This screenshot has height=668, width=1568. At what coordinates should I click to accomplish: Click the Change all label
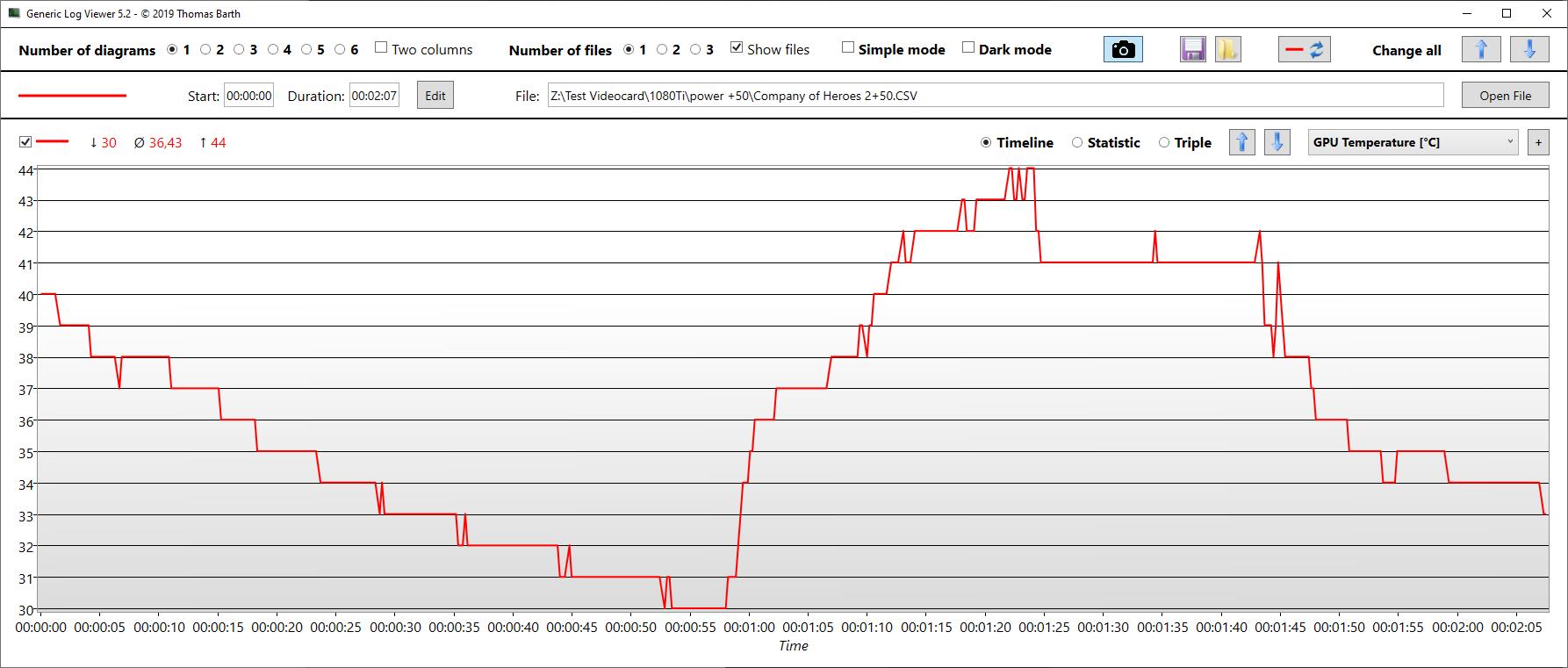tap(1406, 50)
